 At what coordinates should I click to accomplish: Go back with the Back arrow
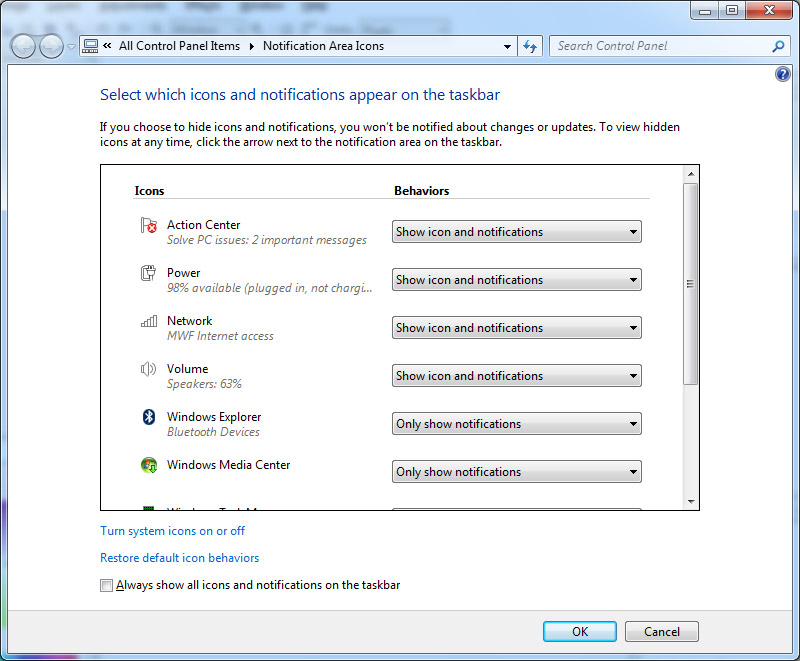(x=22, y=47)
